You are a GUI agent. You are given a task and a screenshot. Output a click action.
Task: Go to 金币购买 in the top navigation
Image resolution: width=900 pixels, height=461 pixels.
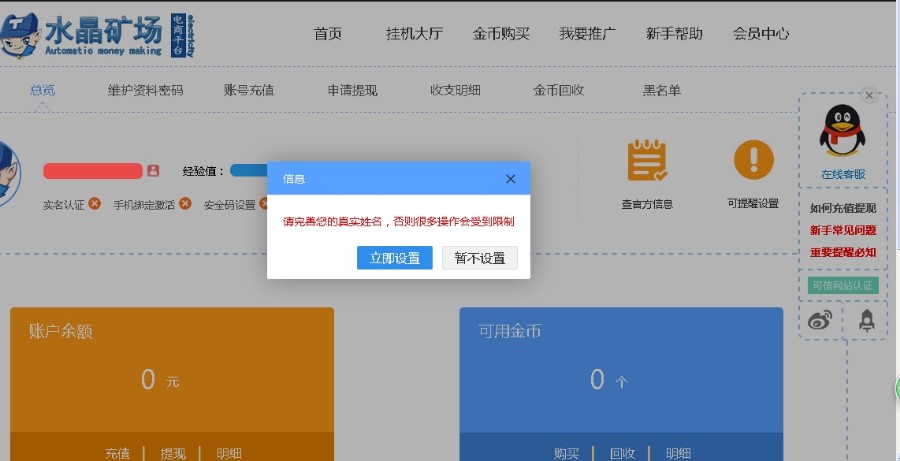501,34
